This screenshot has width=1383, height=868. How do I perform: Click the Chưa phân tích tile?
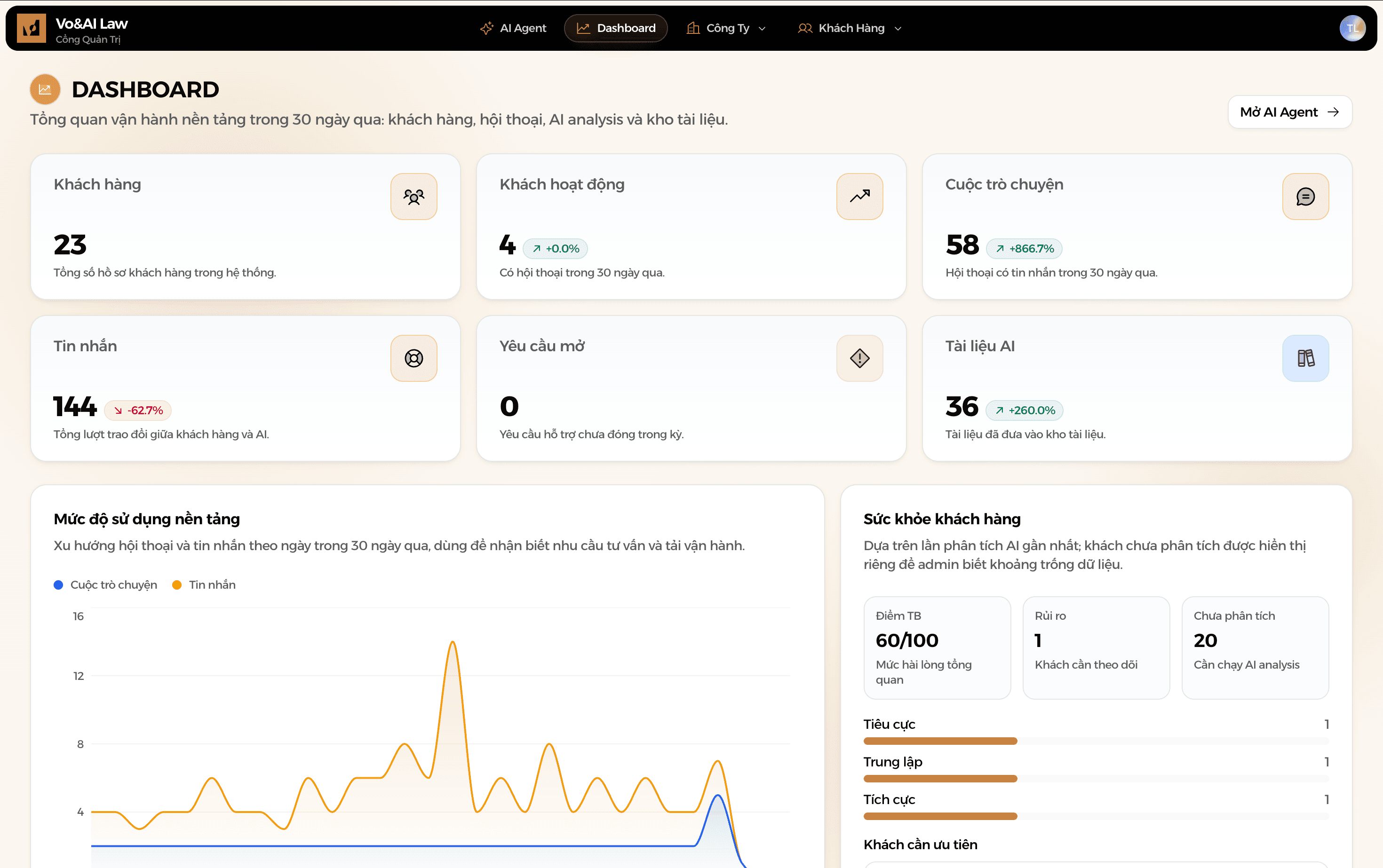tap(1255, 647)
